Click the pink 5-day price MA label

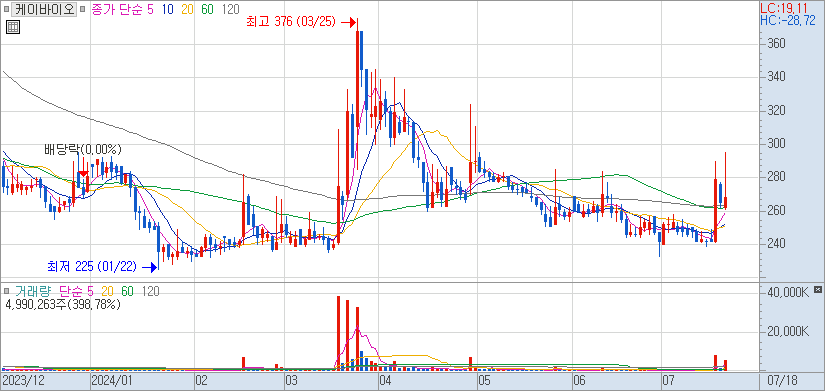[150, 9]
